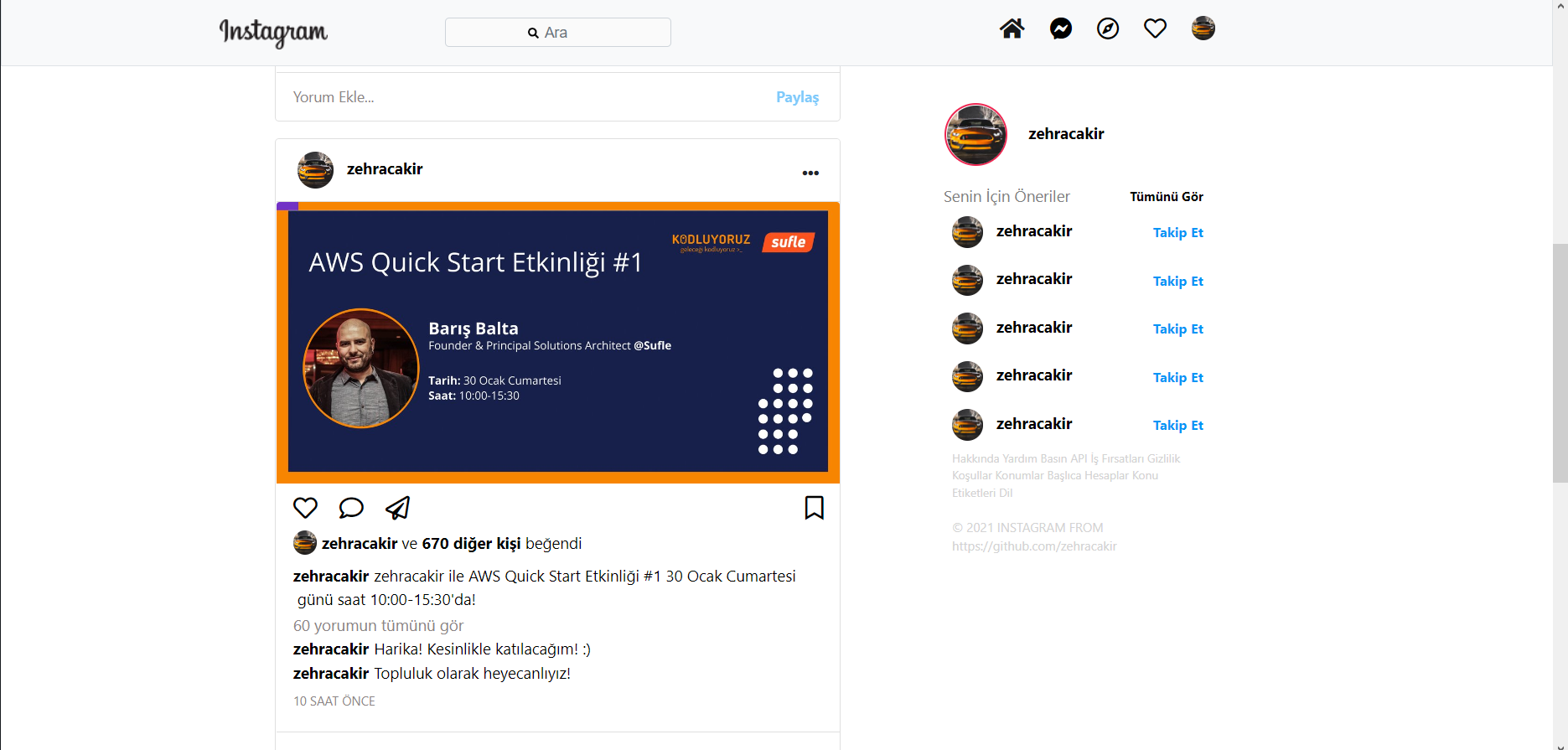
Task: Open the post's three-dot options menu
Action: pos(810,173)
